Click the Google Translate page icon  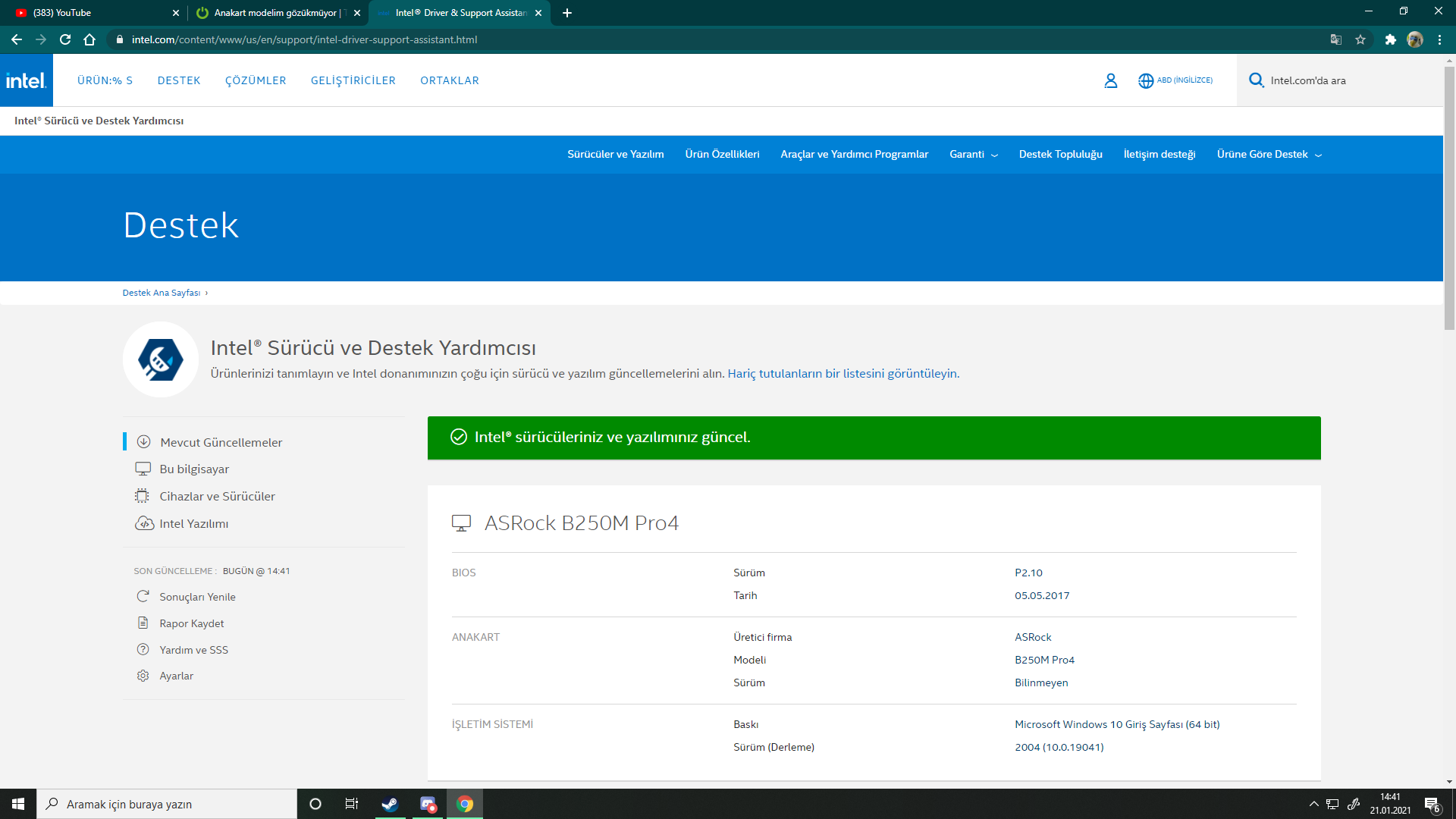coord(1335,39)
